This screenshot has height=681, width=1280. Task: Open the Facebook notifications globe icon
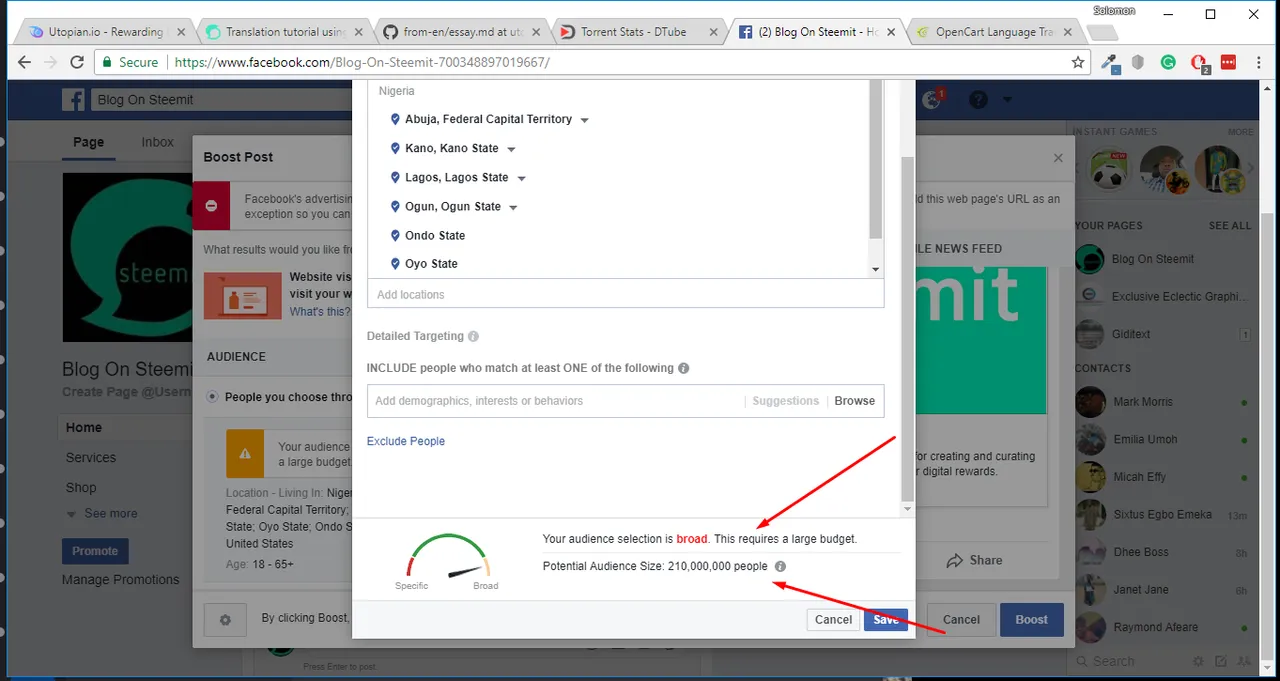933,99
